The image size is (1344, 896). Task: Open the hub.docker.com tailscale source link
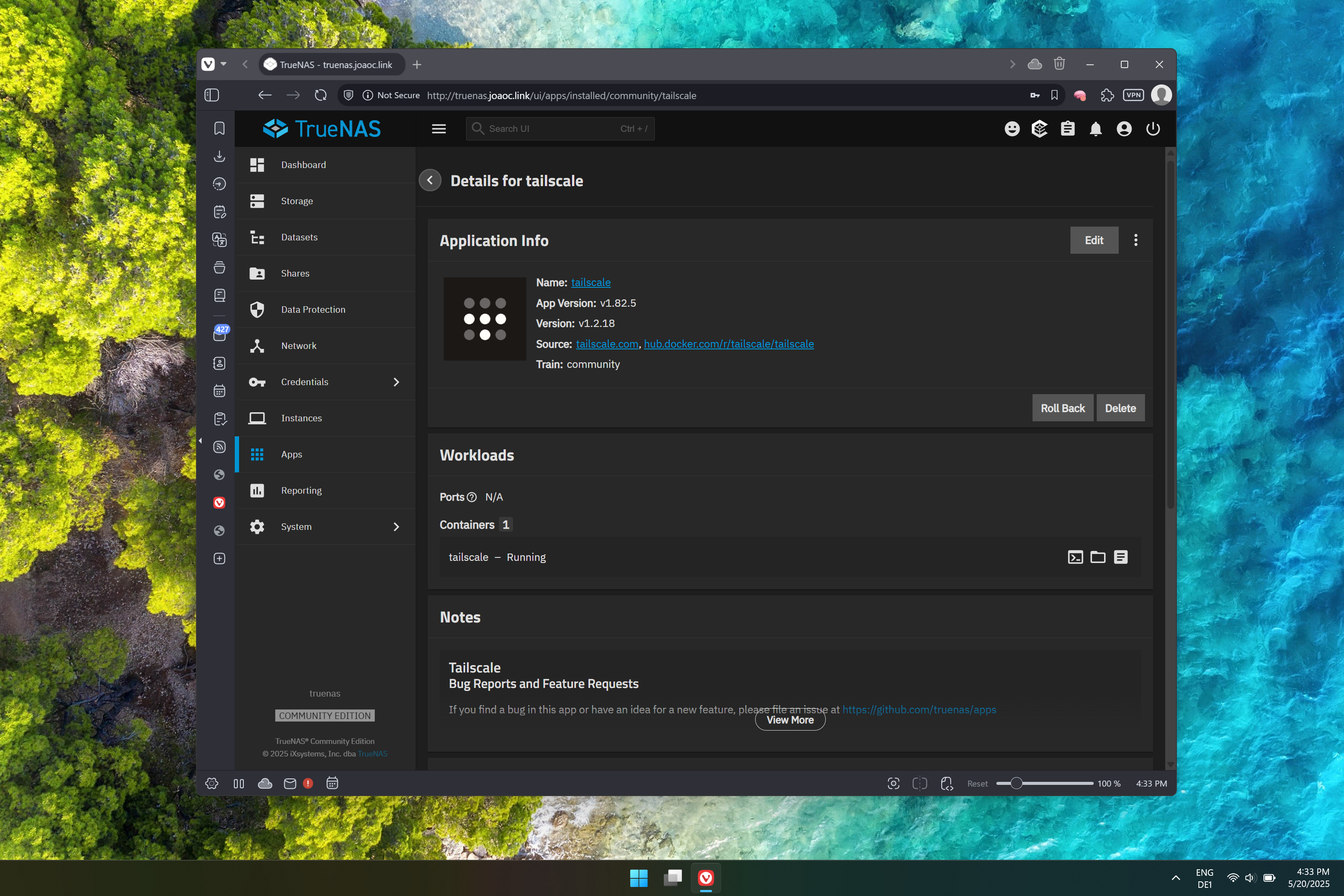click(x=728, y=344)
